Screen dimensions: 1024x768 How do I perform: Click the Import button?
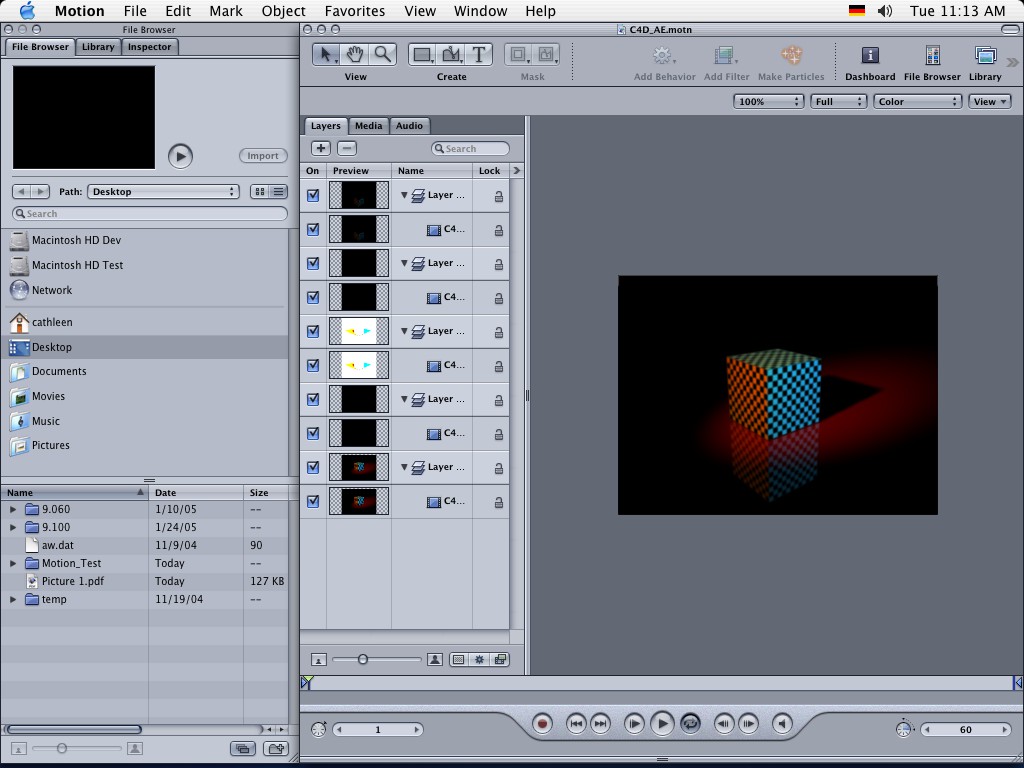[263, 156]
